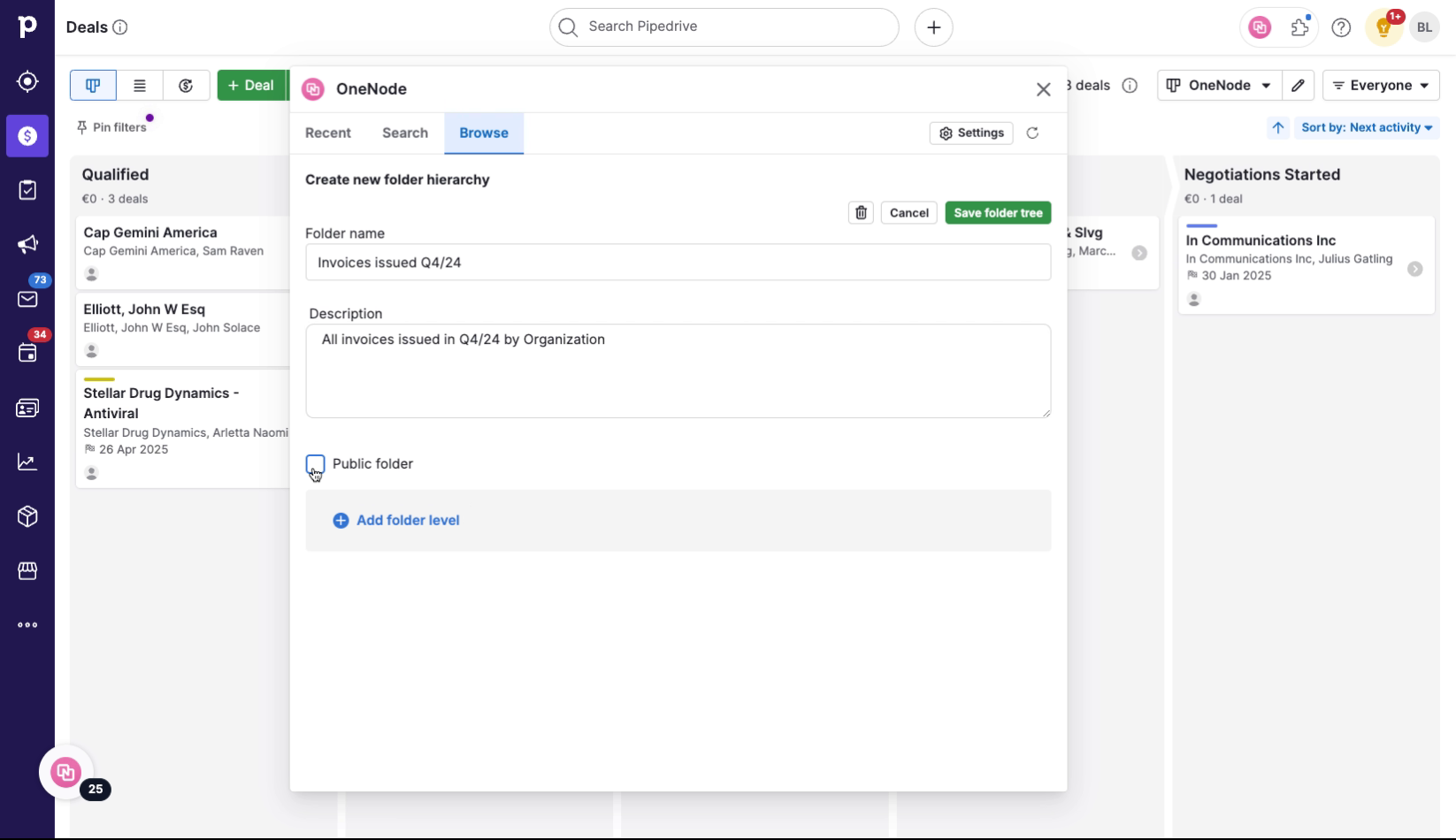Switch to deals list view
1456x840 pixels.
tap(140, 85)
